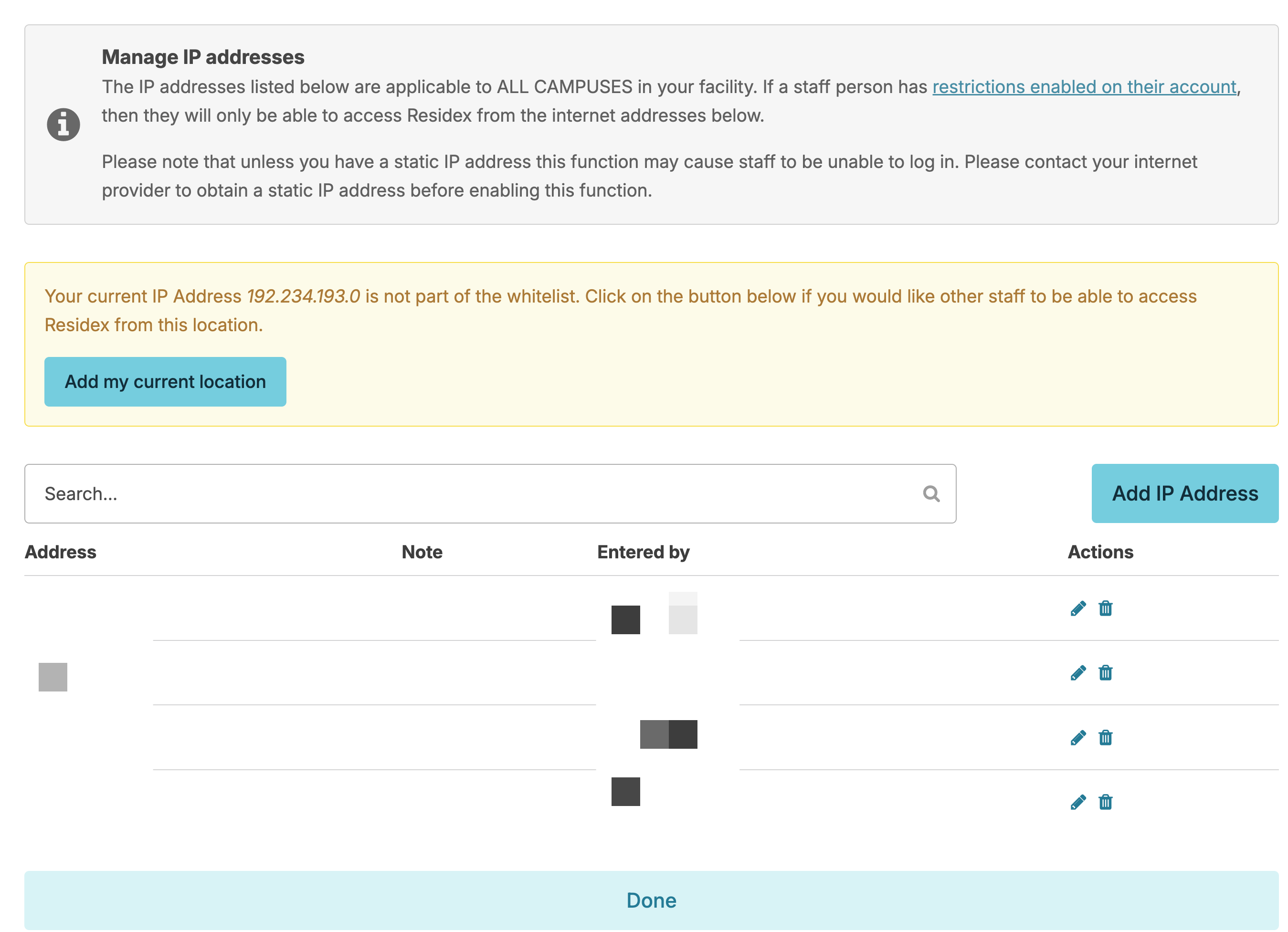Click the Manage IP addresses heading
1288x932 pixels.
tap(203, 57)
